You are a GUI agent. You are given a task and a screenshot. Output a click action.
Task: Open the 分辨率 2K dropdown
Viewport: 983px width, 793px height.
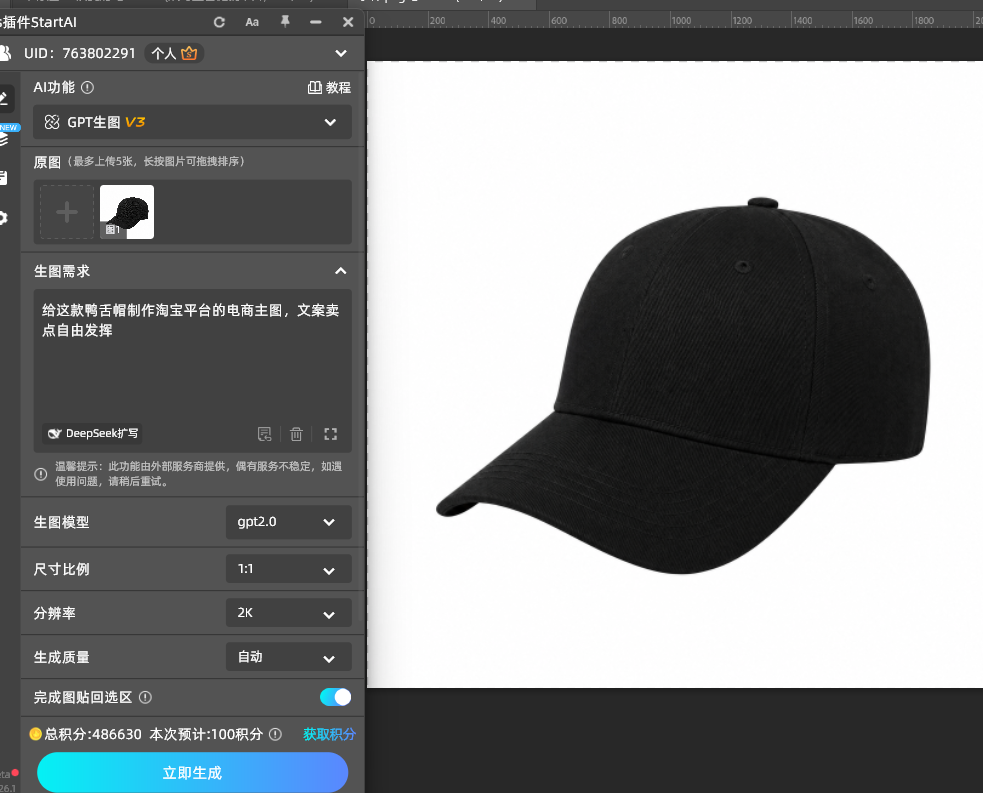pyautogui.click(x=288, y=613)
